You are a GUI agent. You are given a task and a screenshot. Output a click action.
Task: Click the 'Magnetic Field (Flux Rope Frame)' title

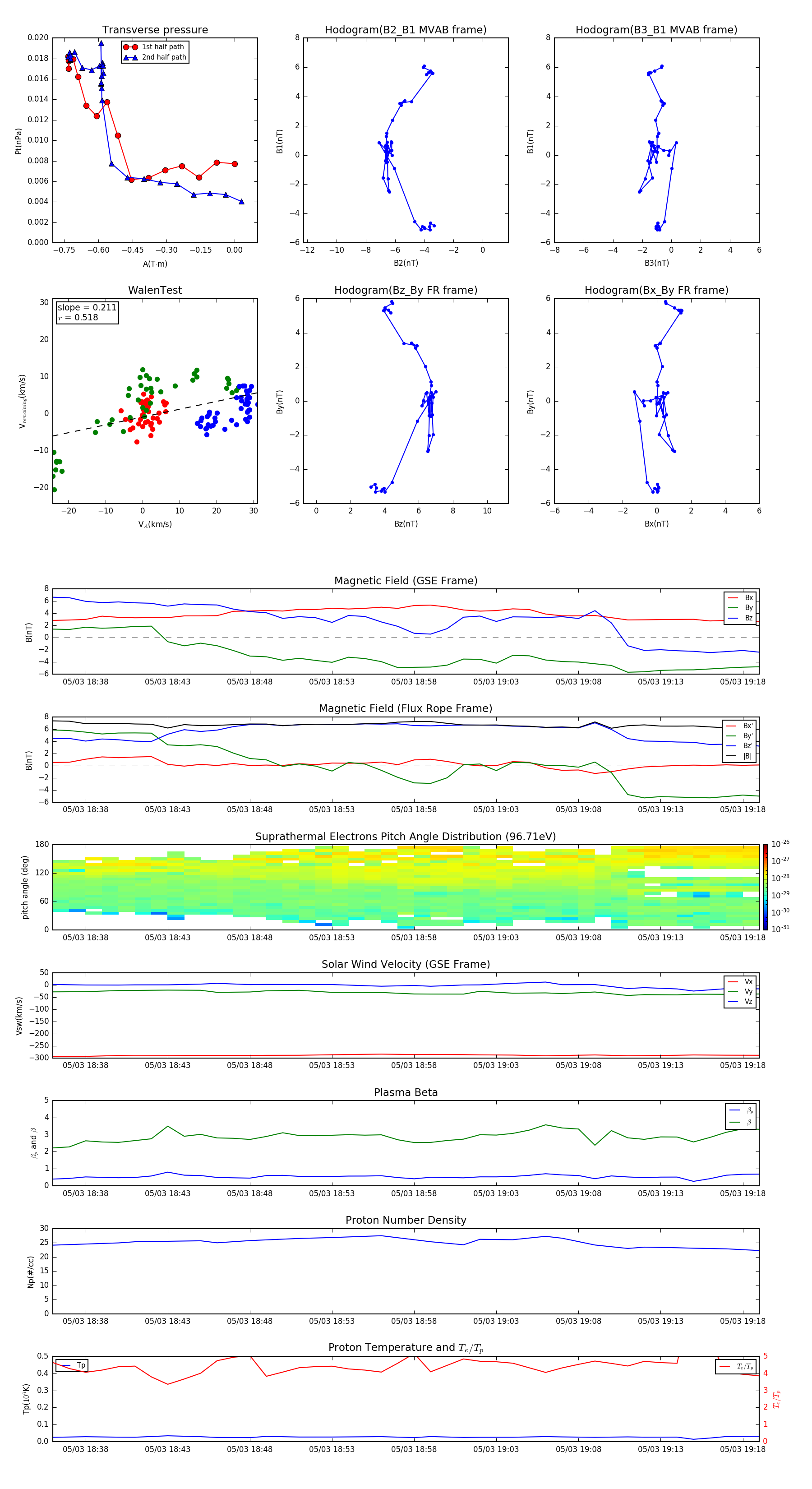[x=406, y=709]
